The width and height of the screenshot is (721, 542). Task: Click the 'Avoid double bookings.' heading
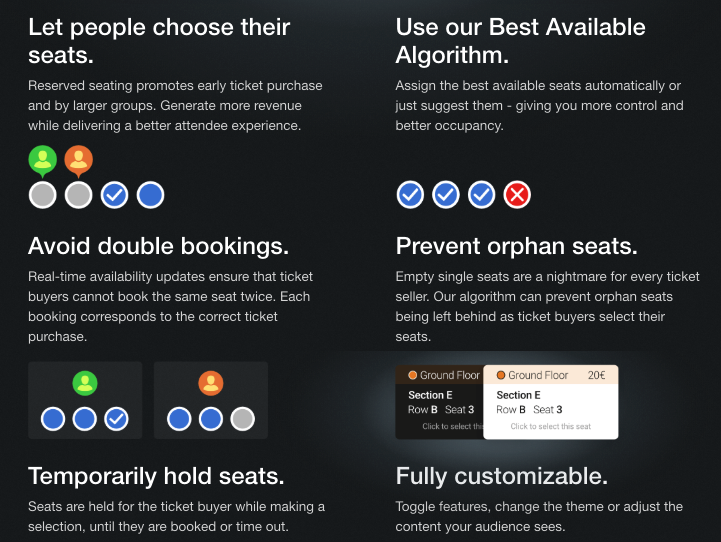(159, 246)
